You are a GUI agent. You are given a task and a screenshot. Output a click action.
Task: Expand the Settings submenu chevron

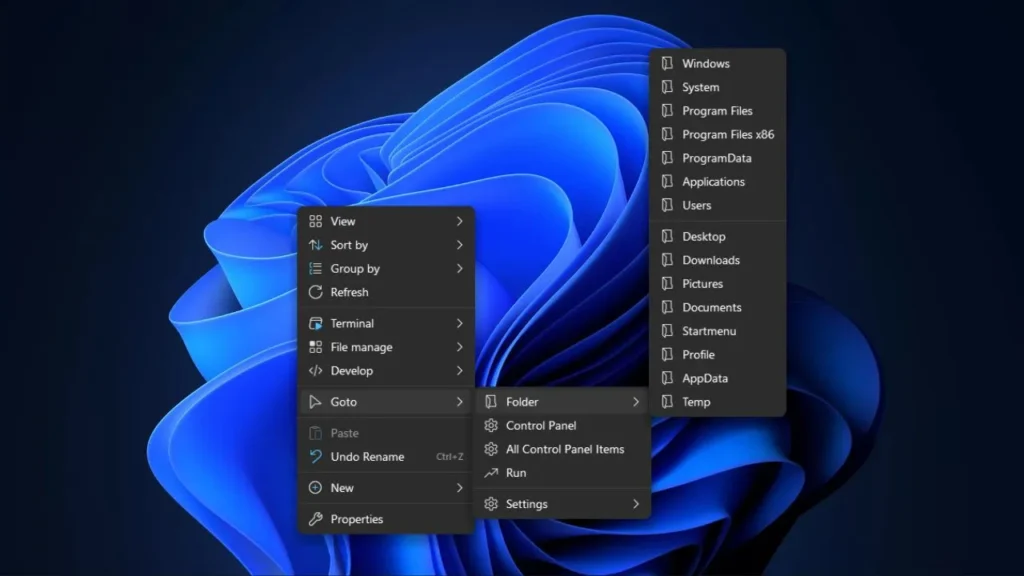pyautogui.click(x=636, y=504)
